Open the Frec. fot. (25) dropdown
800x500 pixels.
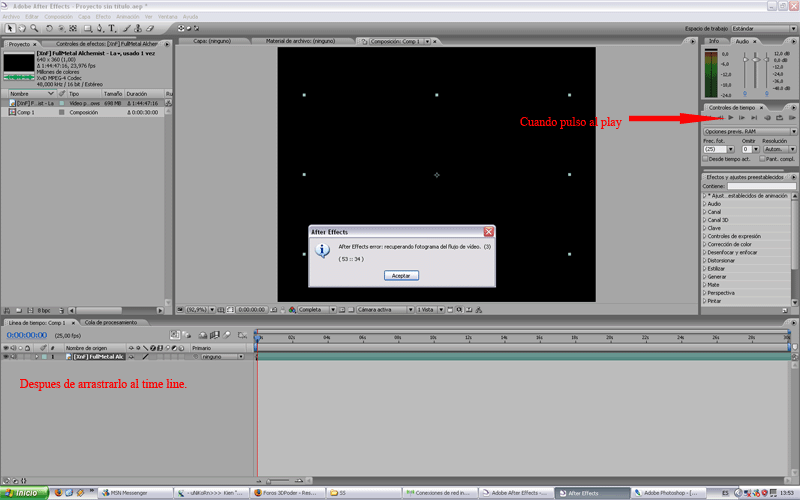[718, 149]
